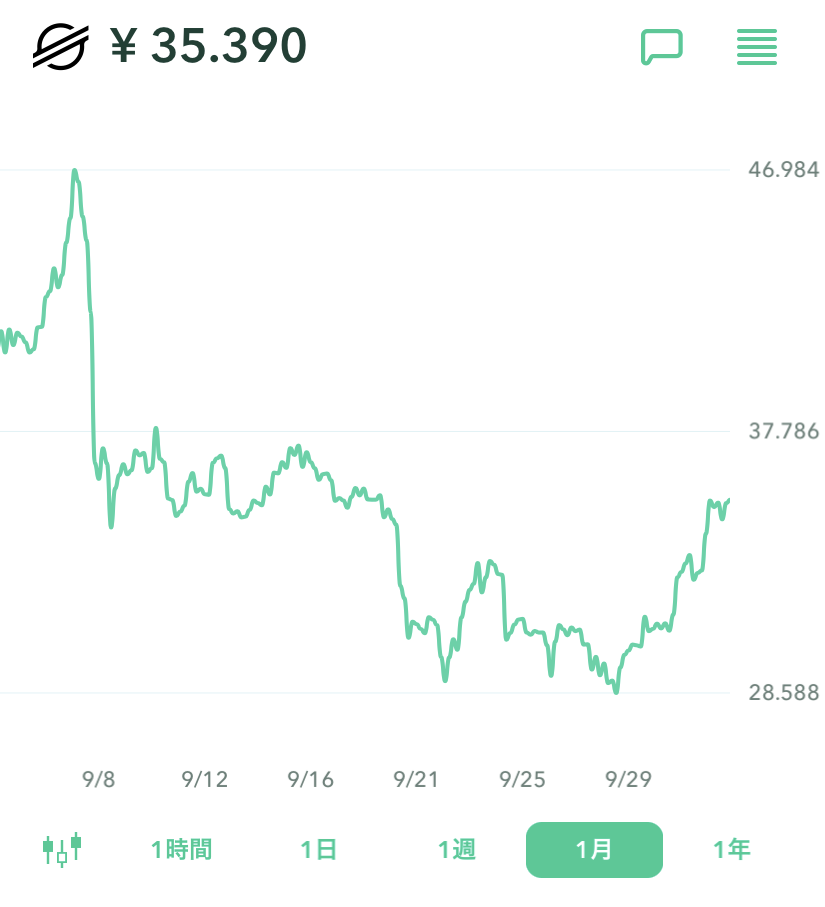Image resolution: width=825 pixels, height=907 pixels.
Task: Click the 28.588 price axis label
Action: [x=784, y=693]
